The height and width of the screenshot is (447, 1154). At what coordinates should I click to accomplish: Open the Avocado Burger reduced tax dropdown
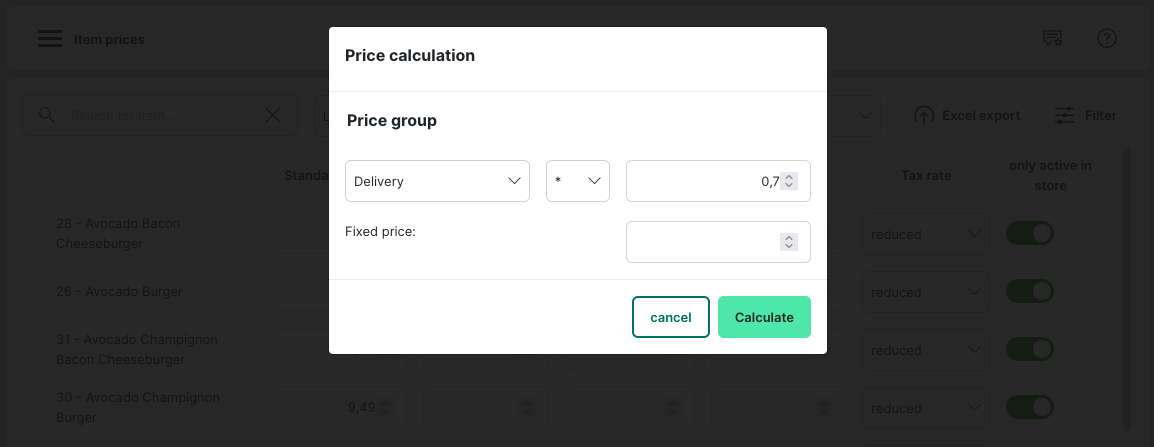pos(924,292)
